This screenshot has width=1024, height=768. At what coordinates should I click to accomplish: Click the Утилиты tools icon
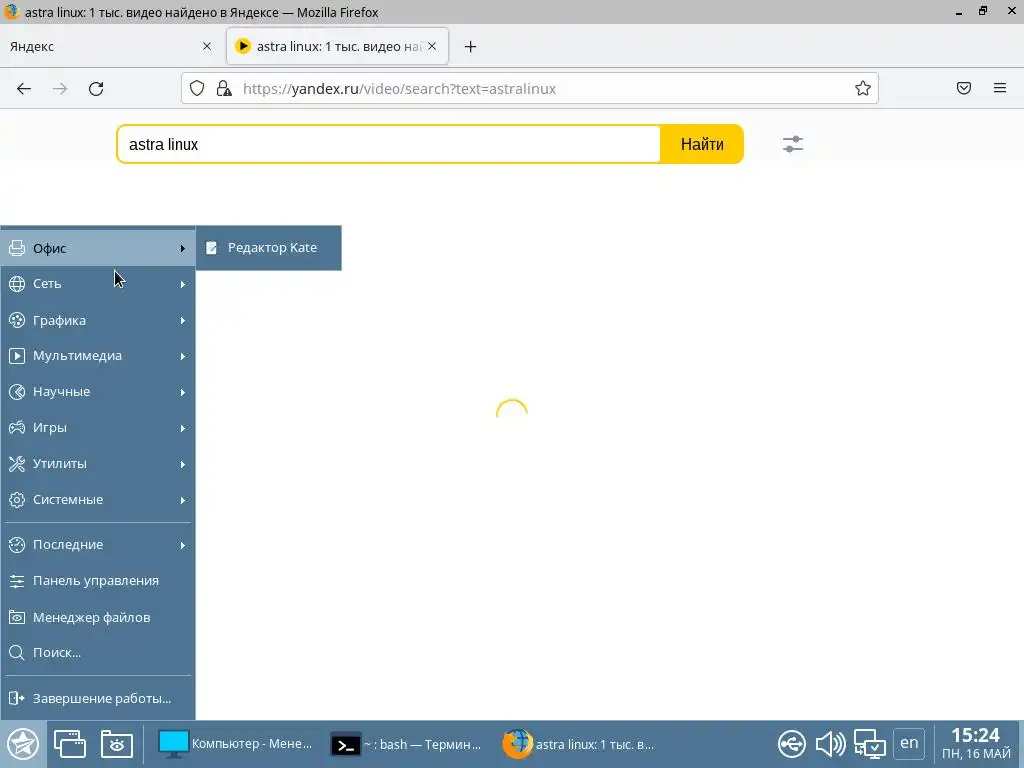tap(17, 464)
